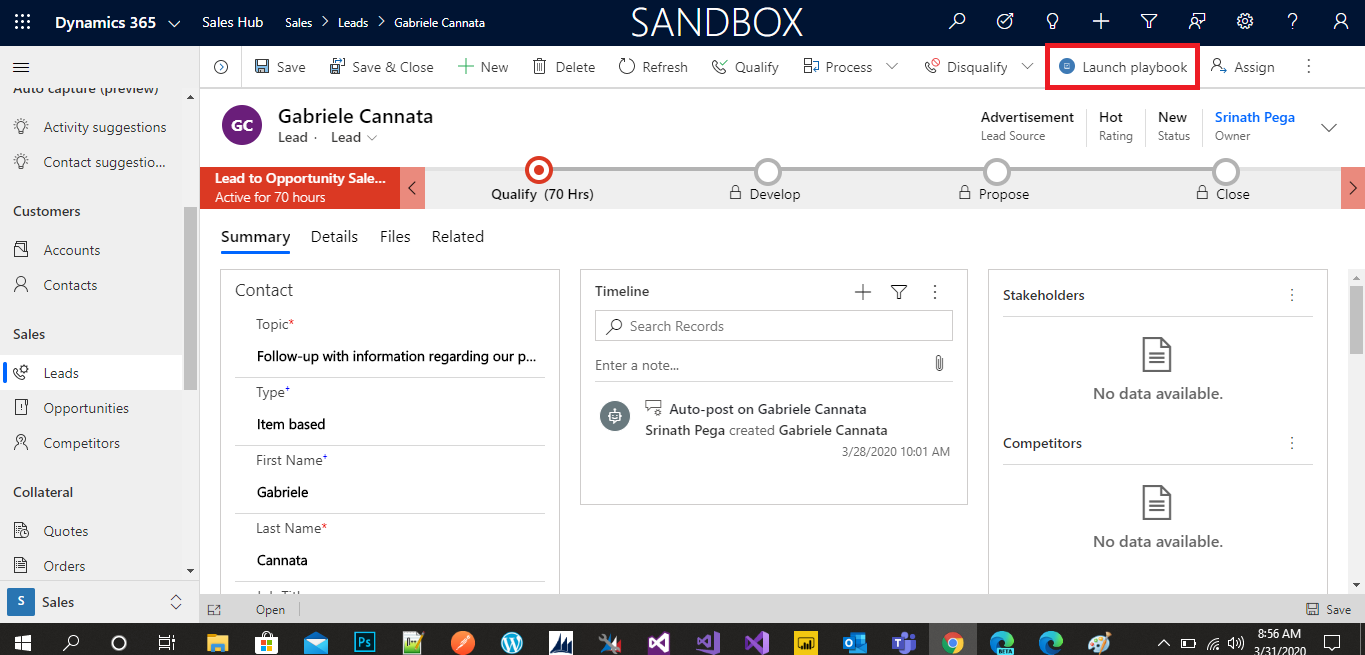Open Quotes under Collateral
Viewport: 1365px width, 655px height.
pyautogui.click(x=68, y=530)
